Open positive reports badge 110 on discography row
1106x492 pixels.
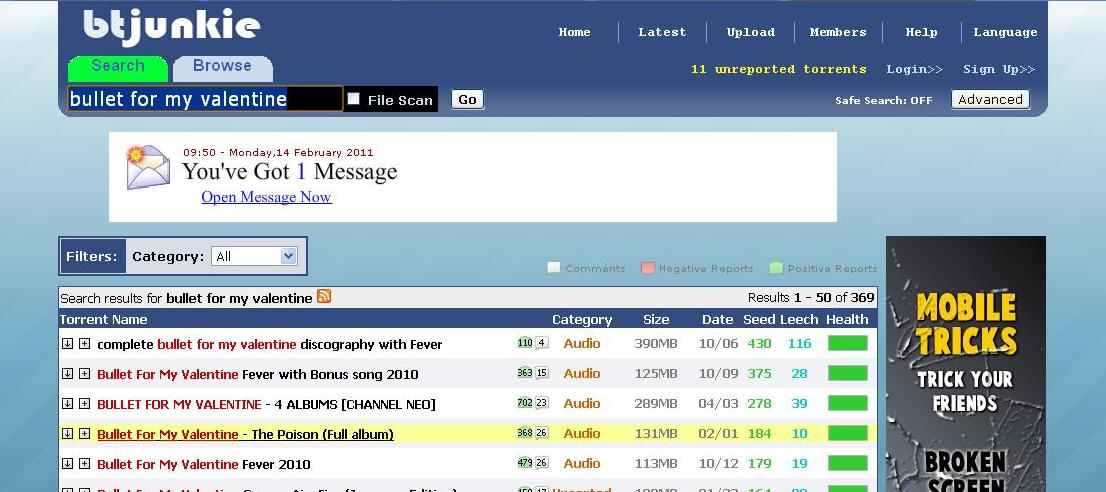point(525,343)
